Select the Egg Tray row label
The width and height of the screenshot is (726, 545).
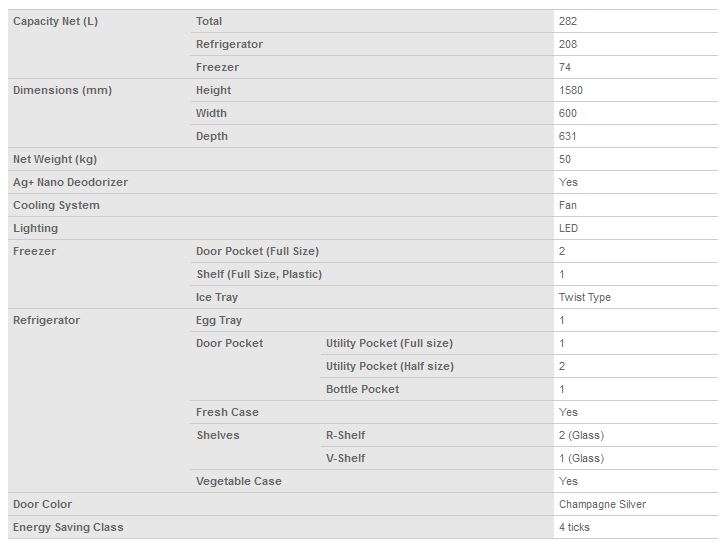[219, 320]
